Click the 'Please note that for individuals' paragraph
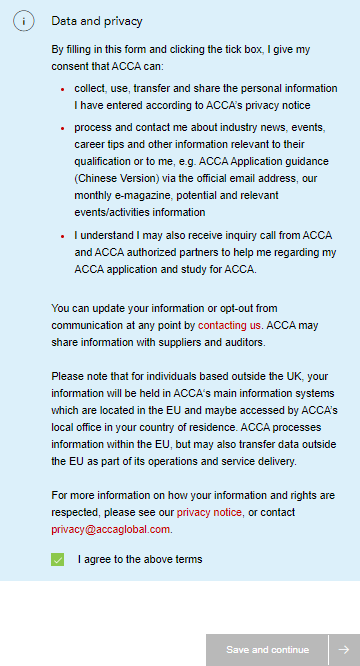This screenshot has width=360, height=666. pyautogui.click(x=194, y=419)
